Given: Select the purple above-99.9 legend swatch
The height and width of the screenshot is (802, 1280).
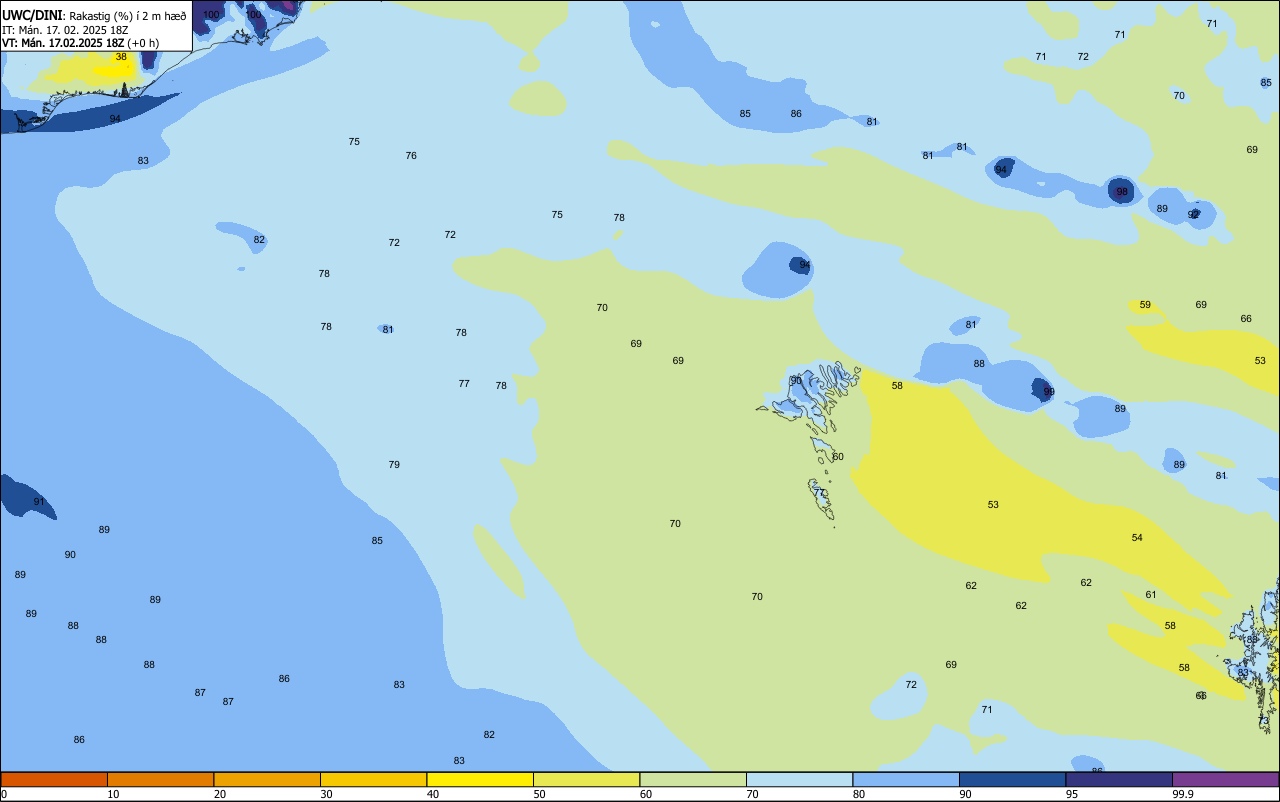Looking at the screenshot, I should pos(1225,779).
